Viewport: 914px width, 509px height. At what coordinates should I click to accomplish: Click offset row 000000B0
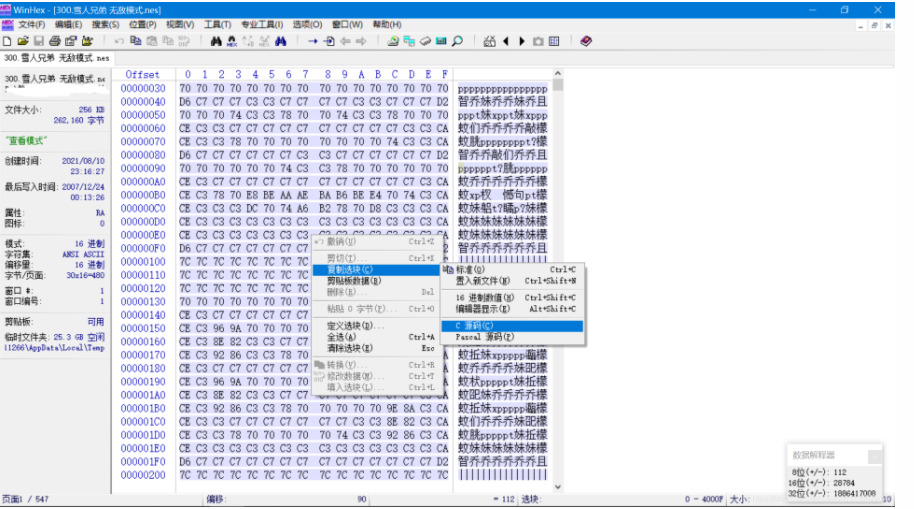pos(143,195)
